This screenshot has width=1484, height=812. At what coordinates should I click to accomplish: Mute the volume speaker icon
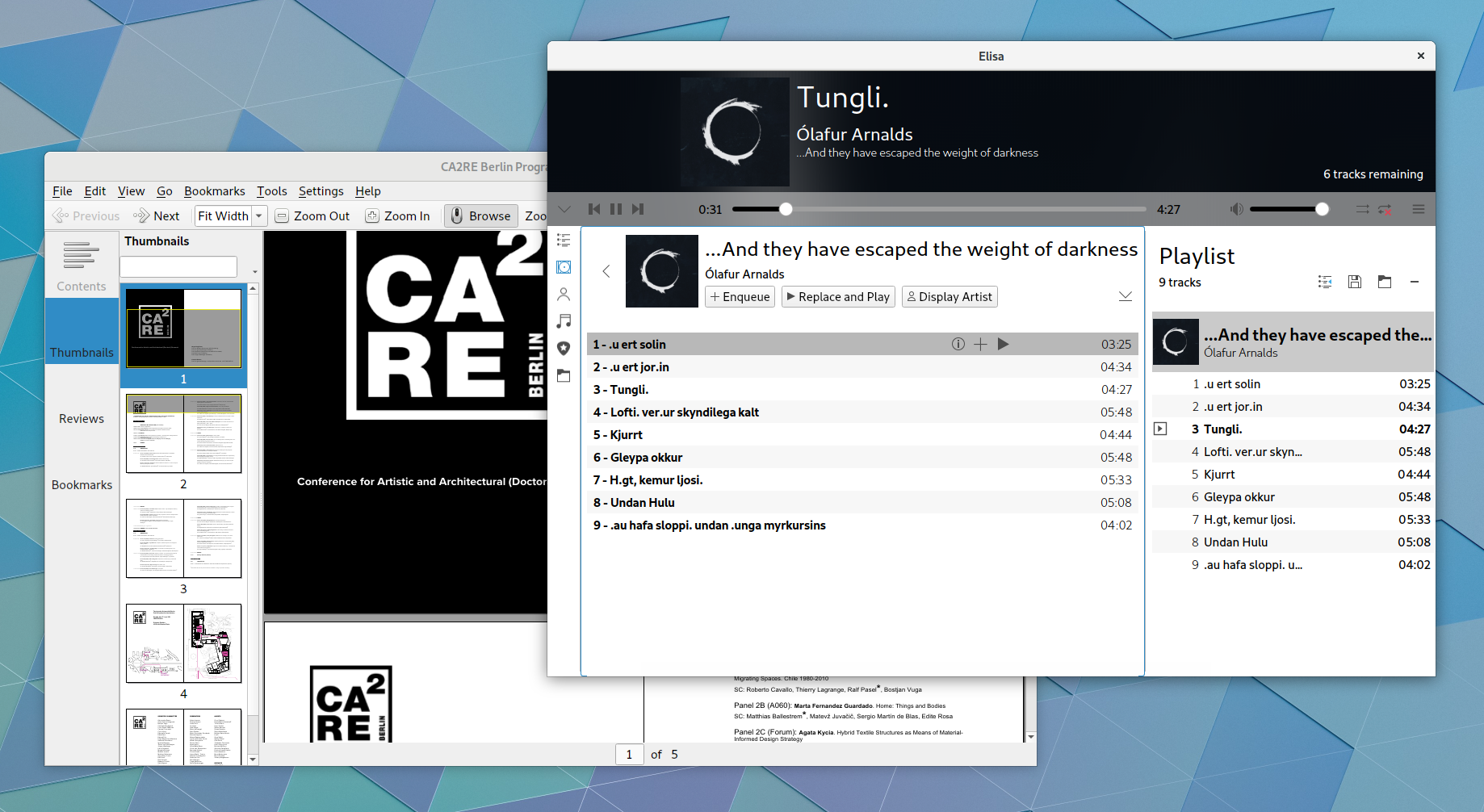click(1236, 209)
